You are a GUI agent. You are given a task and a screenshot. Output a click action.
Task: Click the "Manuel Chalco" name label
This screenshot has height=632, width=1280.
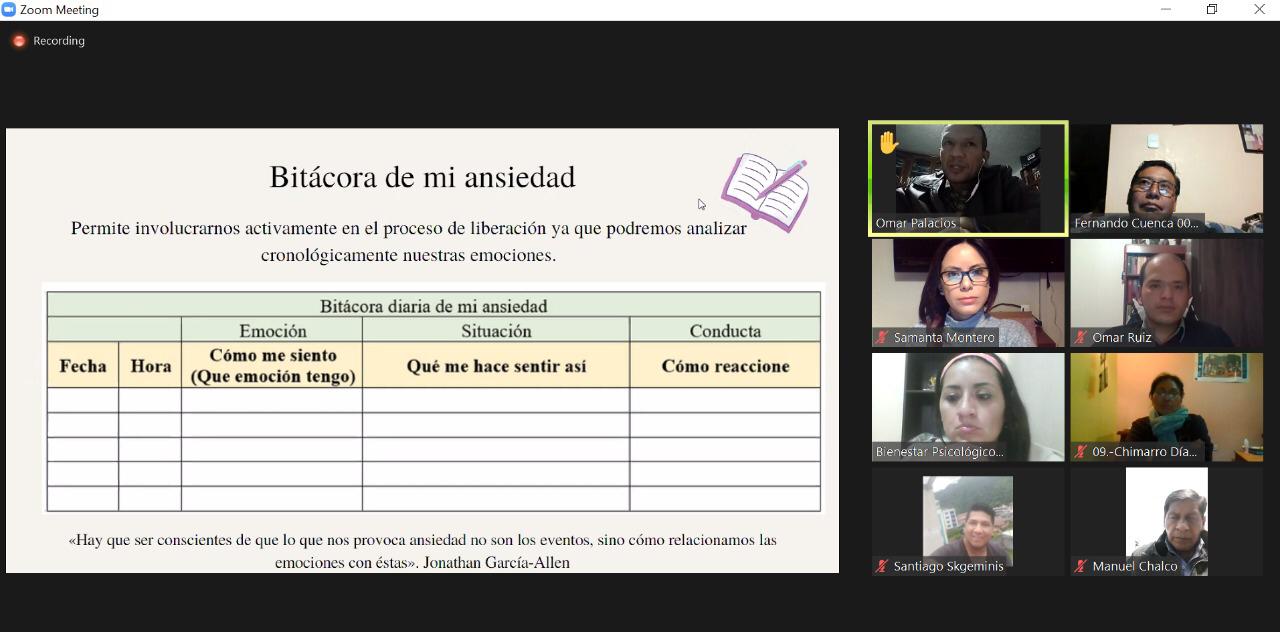(x=1135, y=566)
